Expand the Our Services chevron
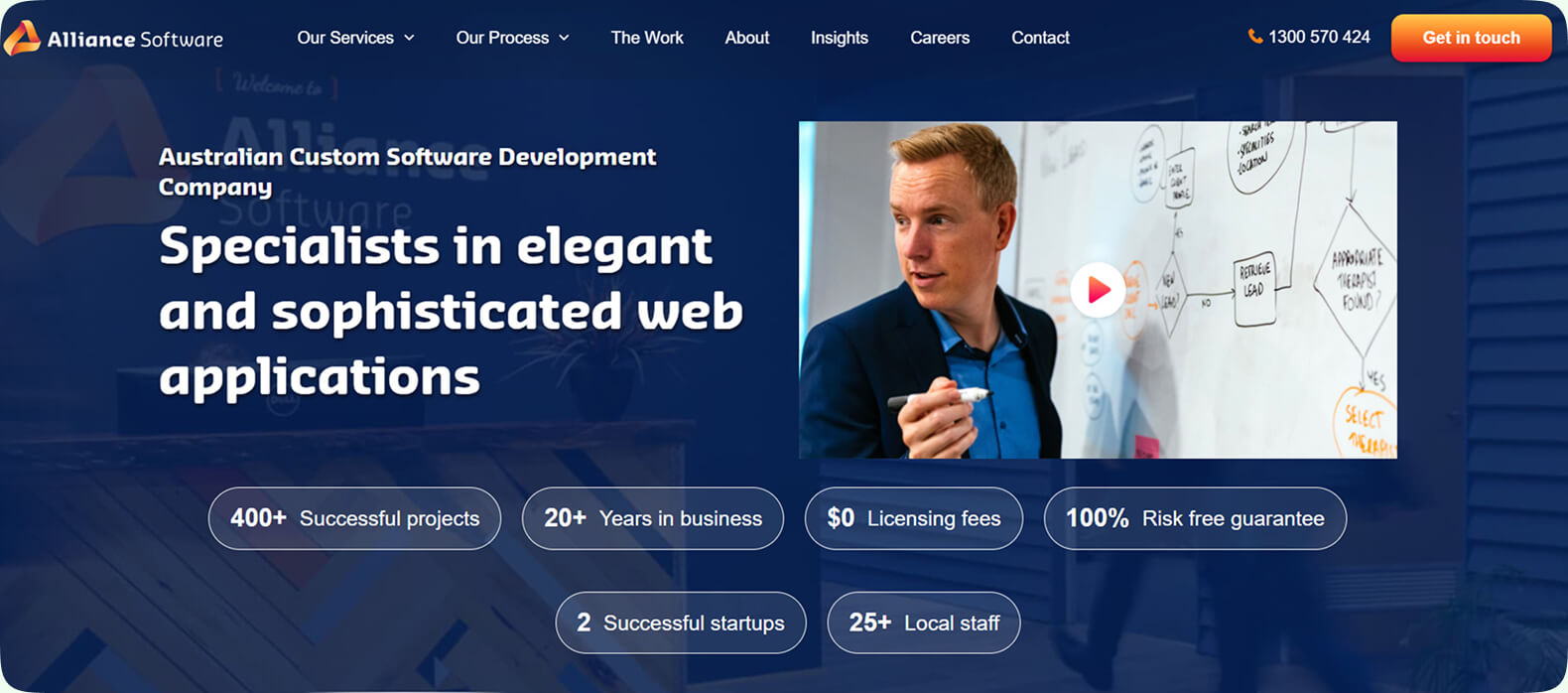Image resolution: width=1568 pixels, height=693 pixels. point(409,38)
